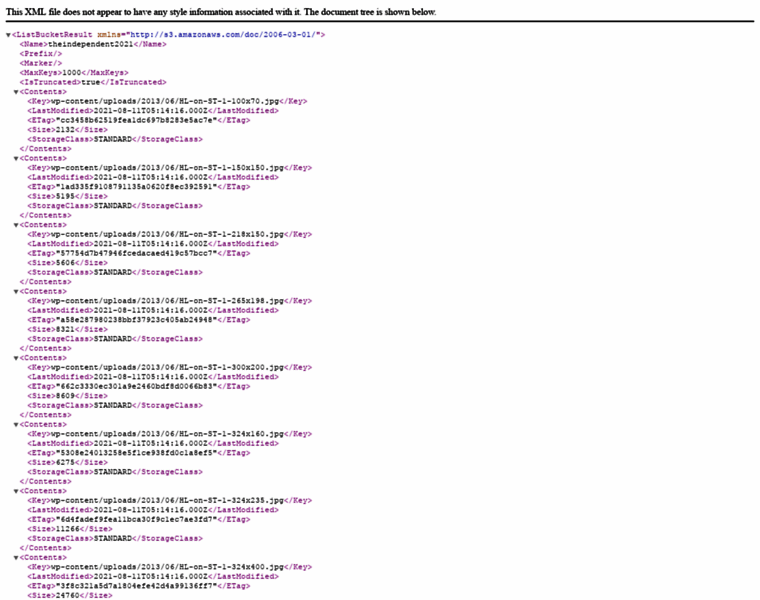The width and height of the screenshot is (760, 600).
Task: Click the bucket name theindependent2021
Action: [90, 44]
